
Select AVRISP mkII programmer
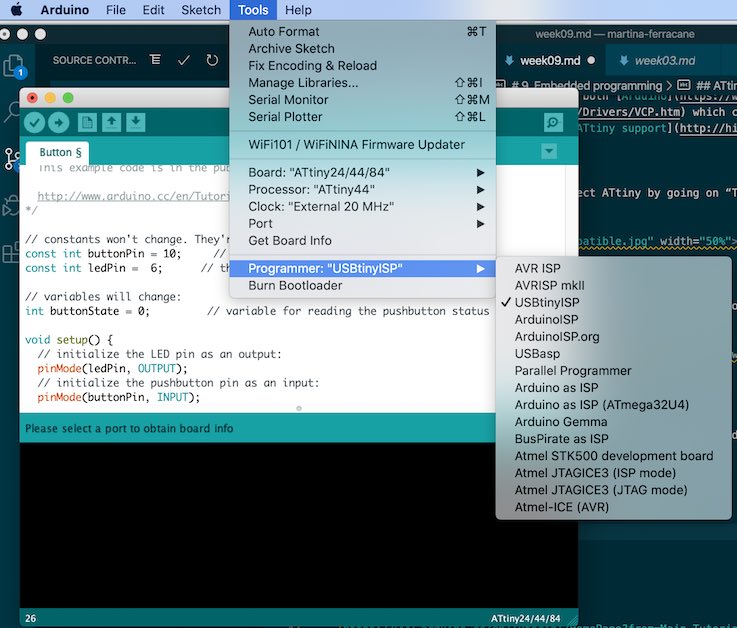click(613, 285)
